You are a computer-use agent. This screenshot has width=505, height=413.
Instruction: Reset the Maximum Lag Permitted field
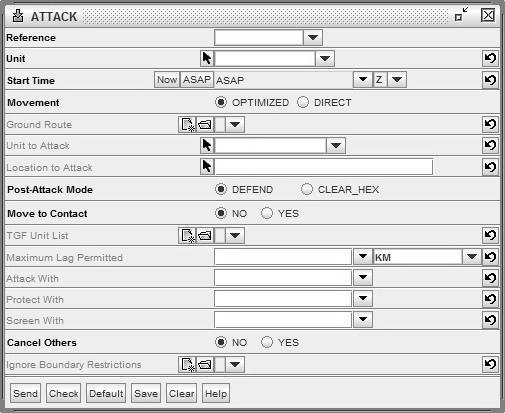coord(490,257)
